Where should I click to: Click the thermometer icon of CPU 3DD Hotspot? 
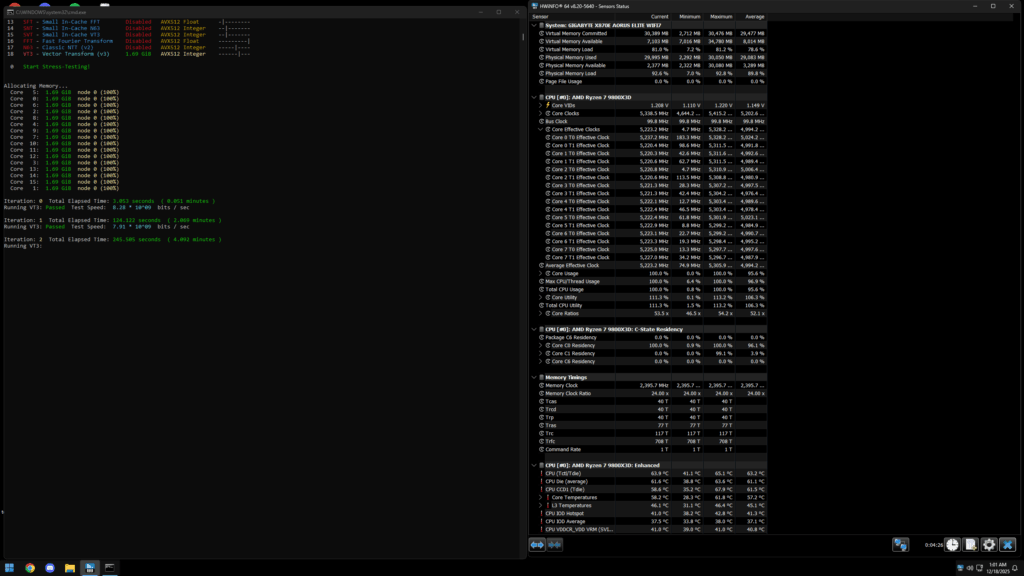pyautogui.click(x=541, y=513)
